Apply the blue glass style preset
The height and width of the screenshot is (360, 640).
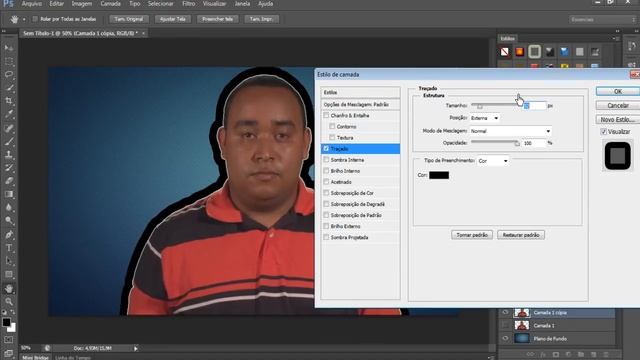point(564,52)
